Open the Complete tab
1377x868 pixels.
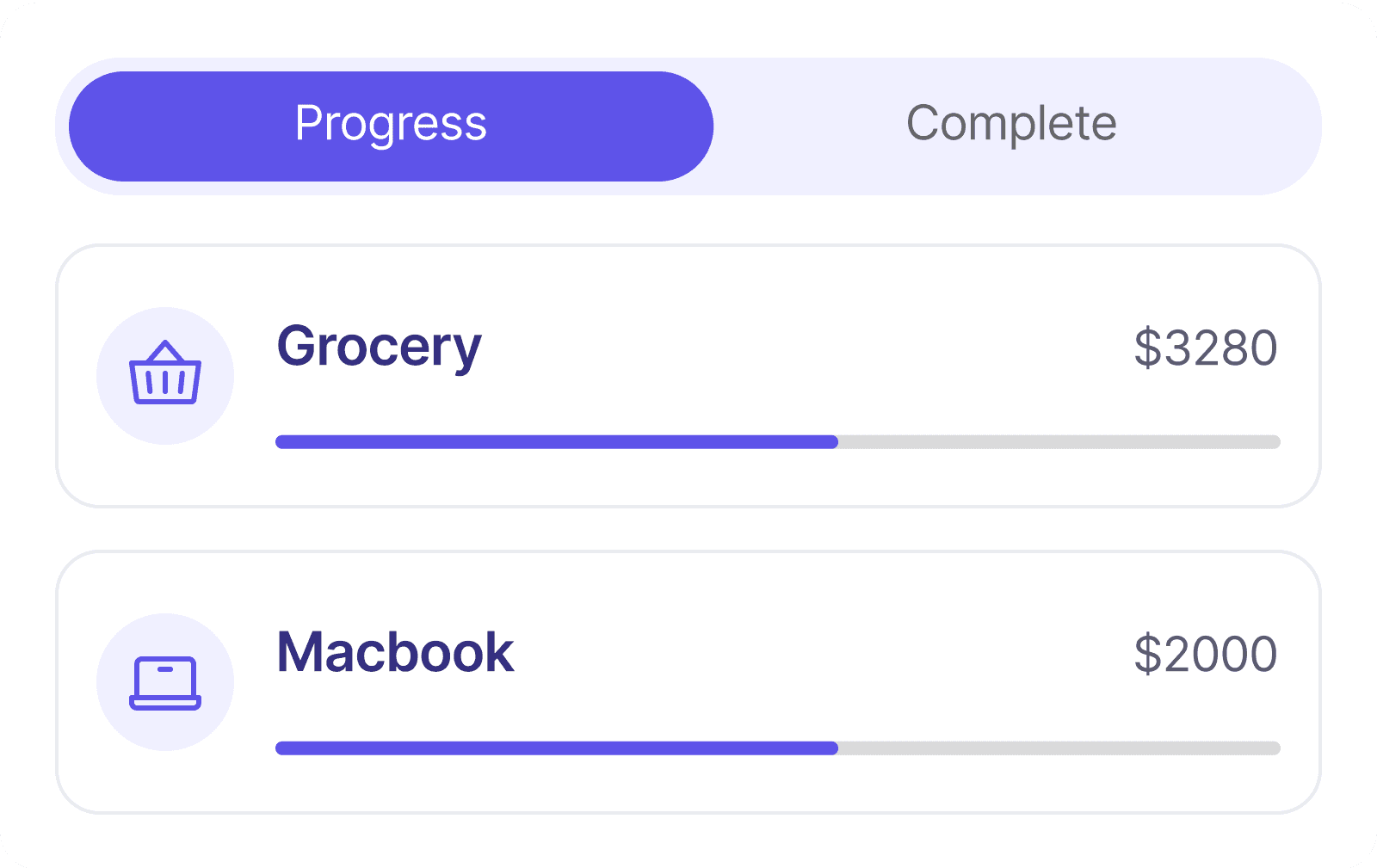(1011, 126)
